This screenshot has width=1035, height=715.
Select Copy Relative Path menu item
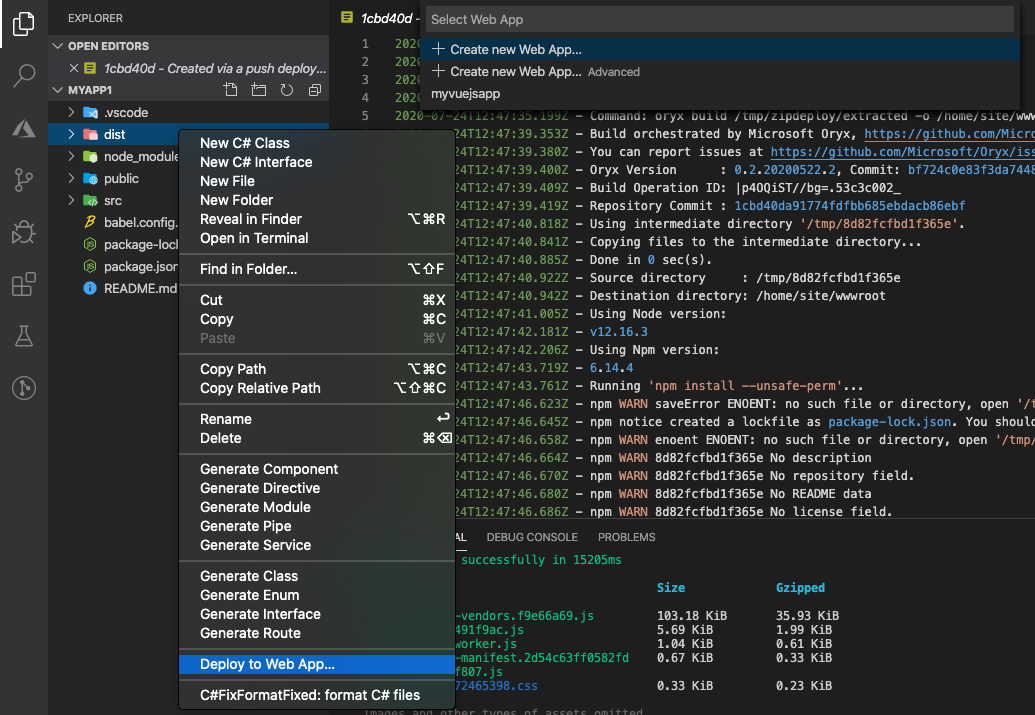tap(317, 388)
